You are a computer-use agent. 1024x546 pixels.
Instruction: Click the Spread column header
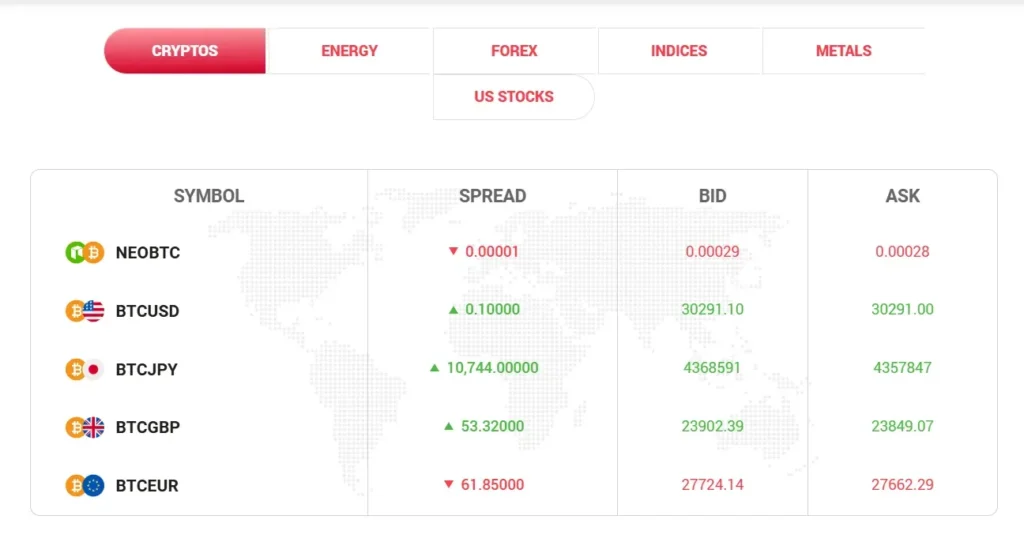[x=492, y=196]
